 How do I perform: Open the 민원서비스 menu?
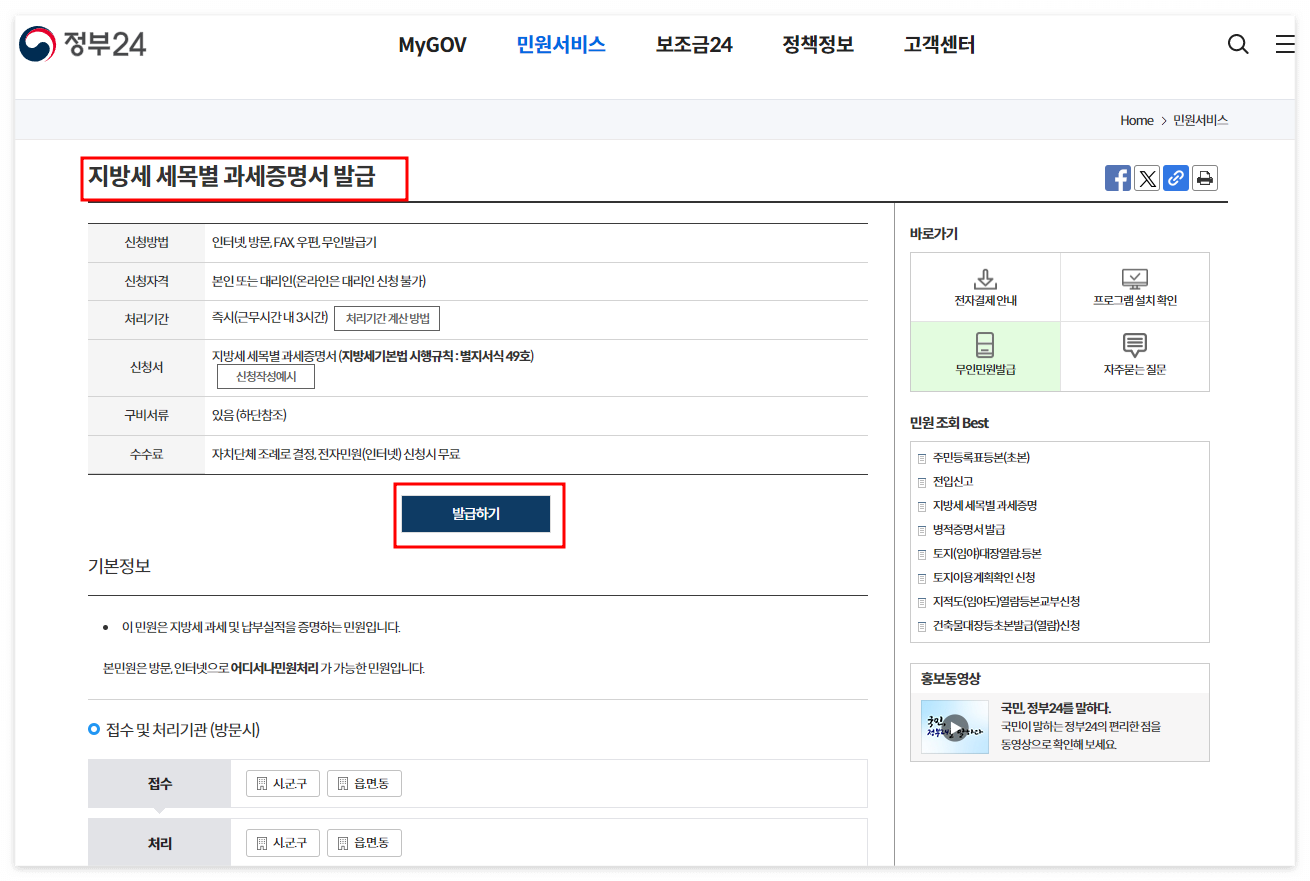pos(560,44)
